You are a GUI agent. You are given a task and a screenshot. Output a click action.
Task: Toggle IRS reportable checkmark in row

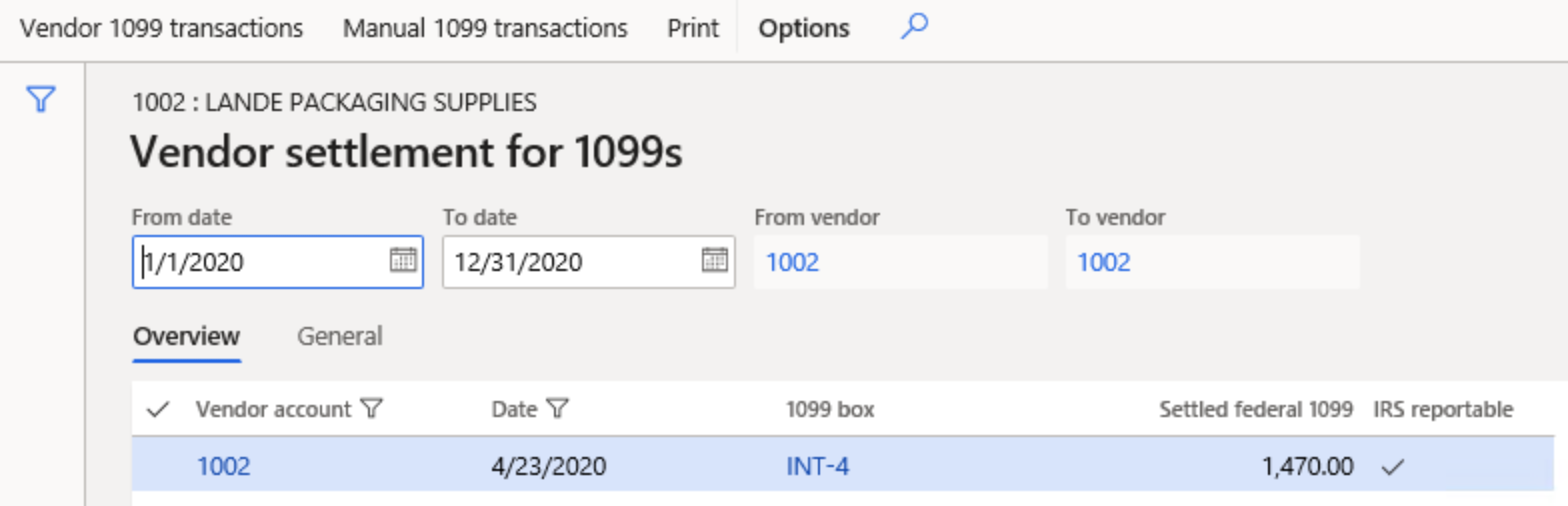[1389, 466]
